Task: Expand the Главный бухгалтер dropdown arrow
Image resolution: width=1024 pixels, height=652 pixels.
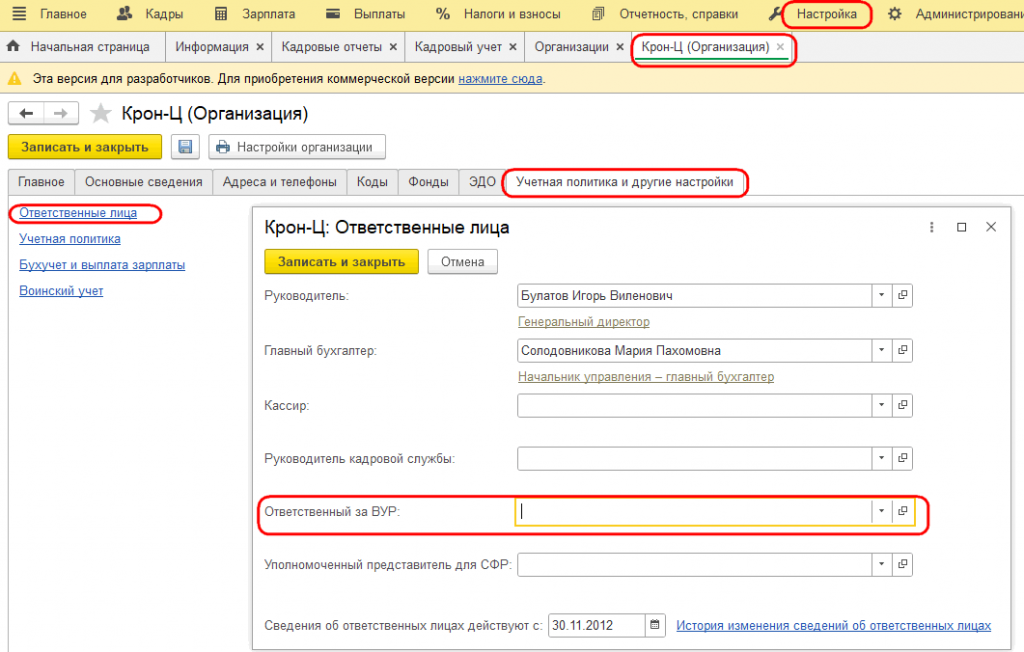Action: click(x=882, y=350)
